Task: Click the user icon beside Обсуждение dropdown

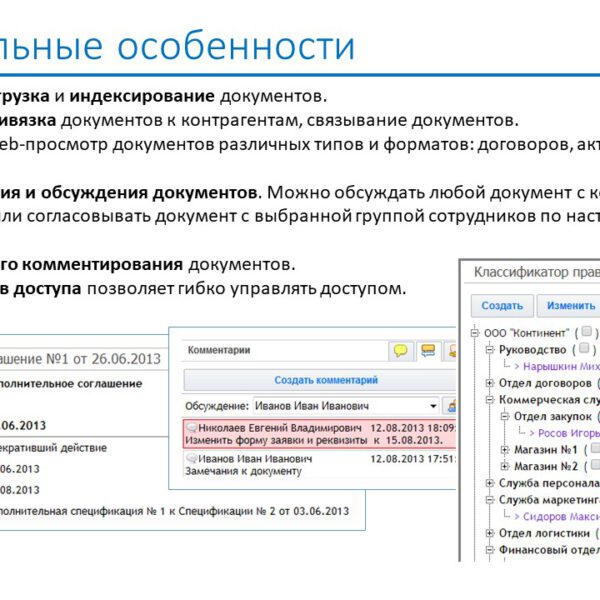Action: pos(451,406)
